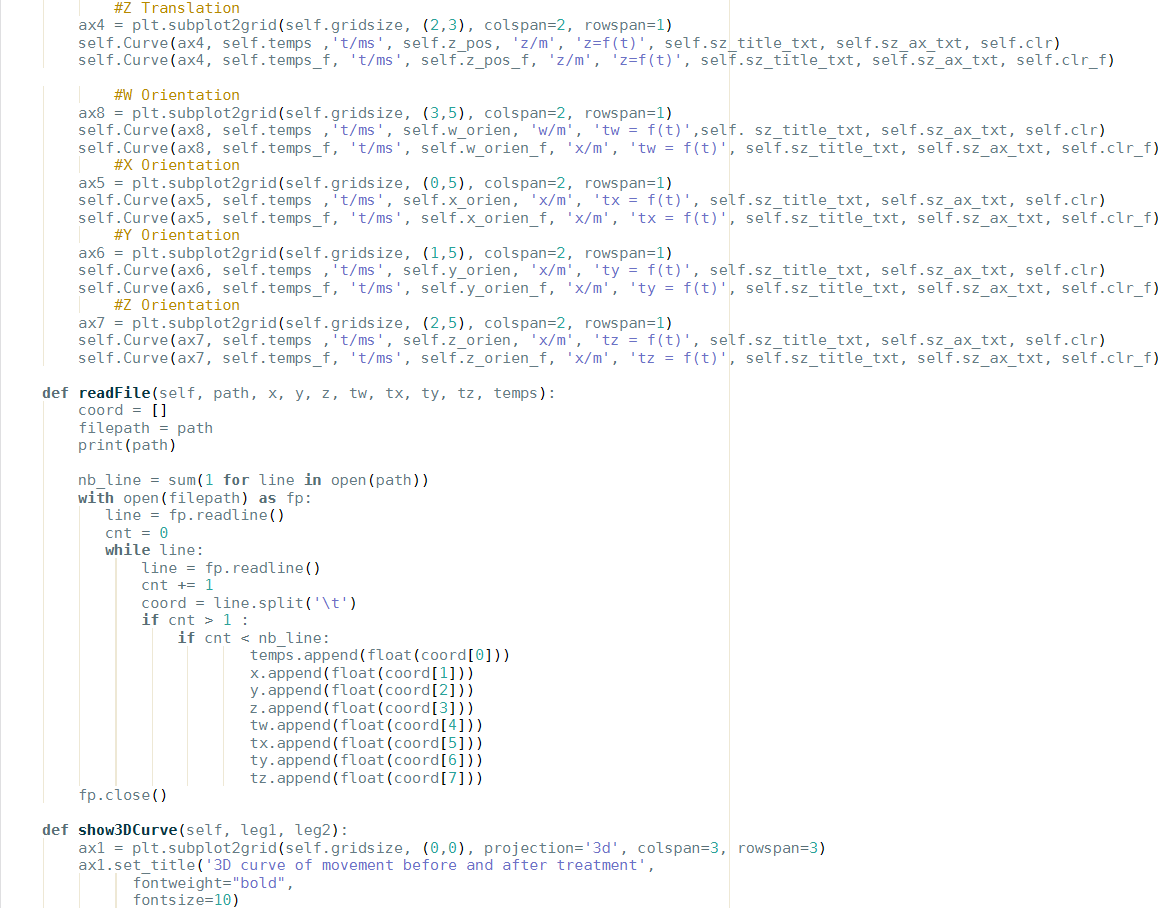This screenshot has height=908, width=1169.
Task: Select the temps.append(float(coord[0])) line
Action: pos(350,655)
